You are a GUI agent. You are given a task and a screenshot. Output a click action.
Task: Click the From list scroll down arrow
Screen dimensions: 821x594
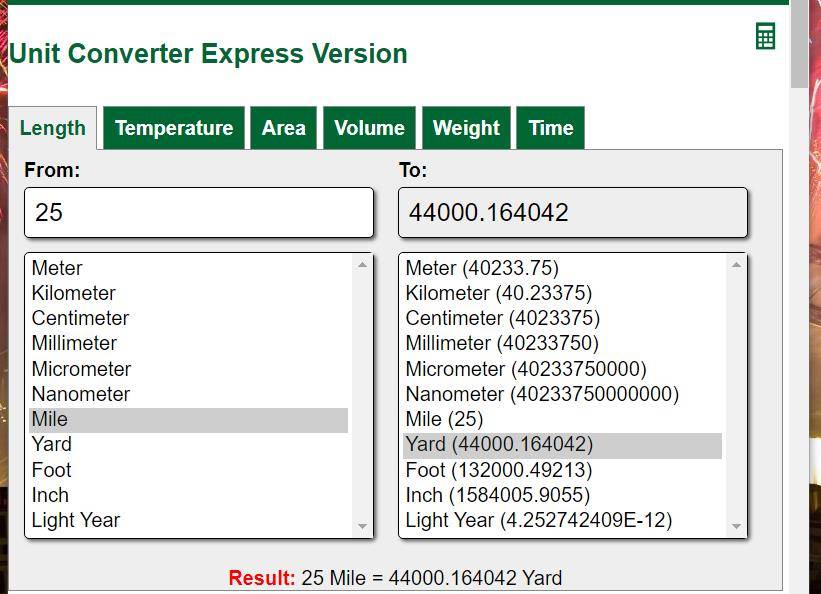coord(362,526)
